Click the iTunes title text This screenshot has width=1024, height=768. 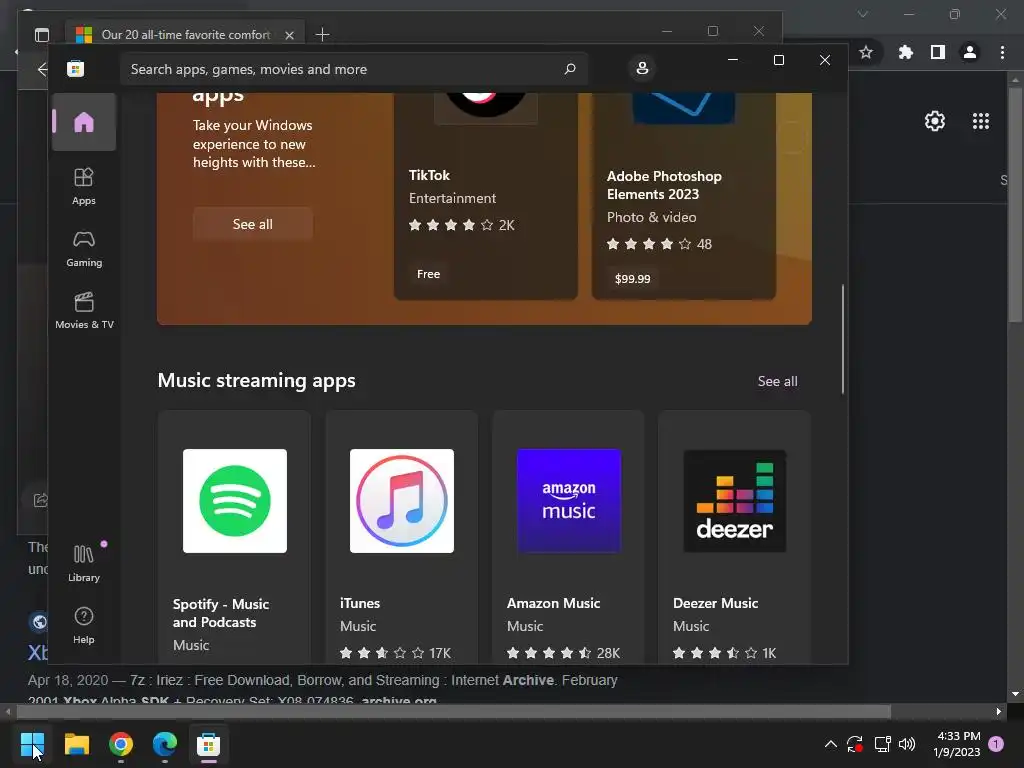click(360, 603)
